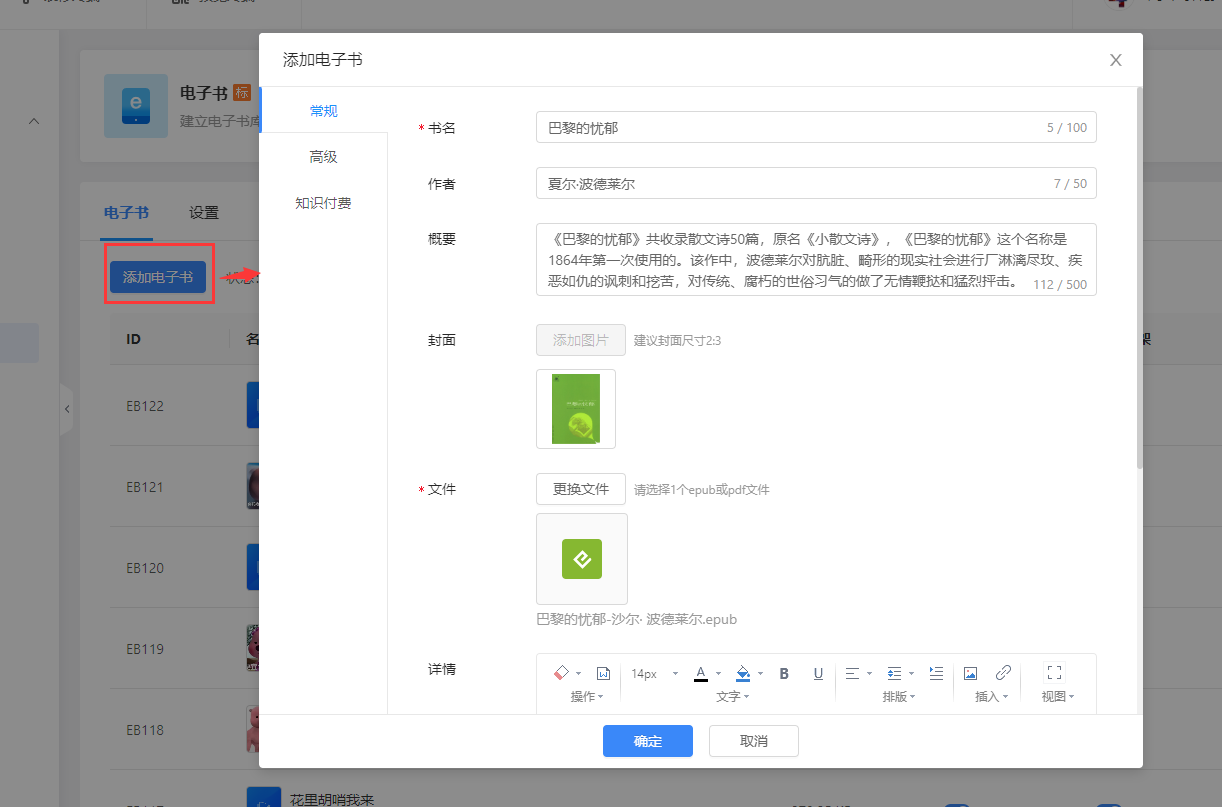Click the insert image icon
Image resolution: width=1222 pixels, height=807 pixels.
(970, 673)
